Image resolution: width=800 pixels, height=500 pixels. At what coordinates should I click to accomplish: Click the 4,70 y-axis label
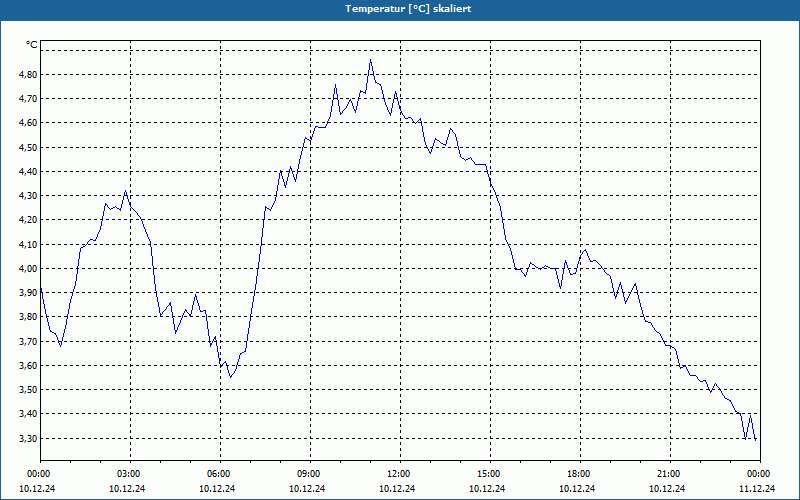point(29,98)
